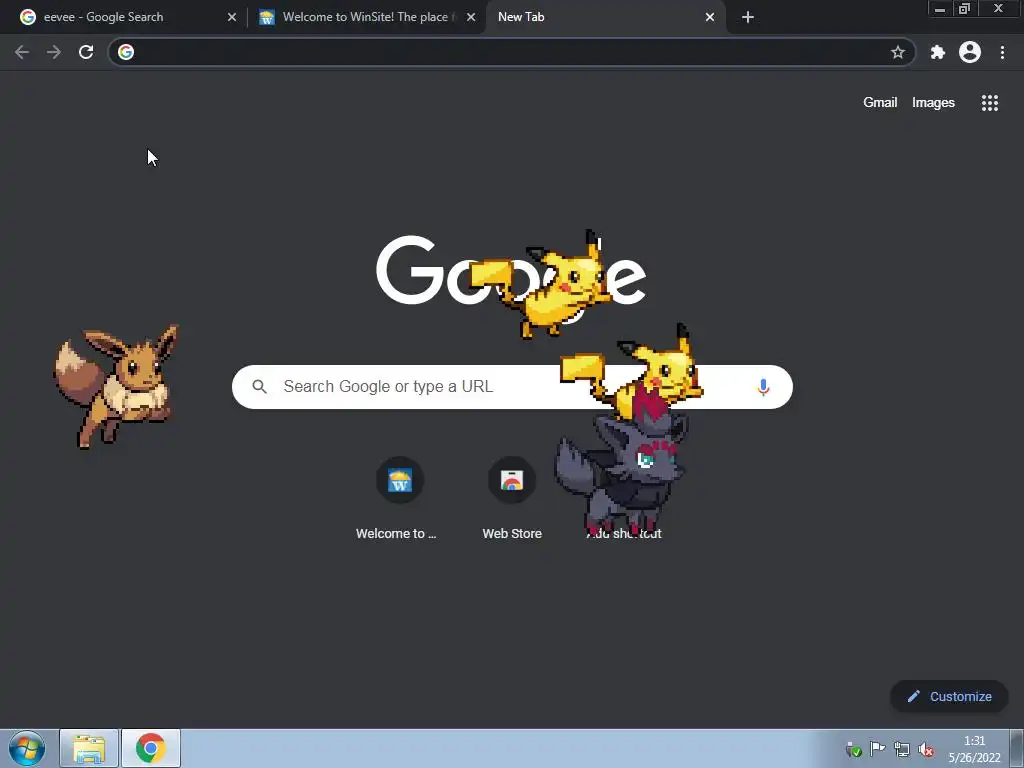The height and width of the screenshot is (768, 1024).
Task: Select the New Tab tab
Action: point(604,17)
